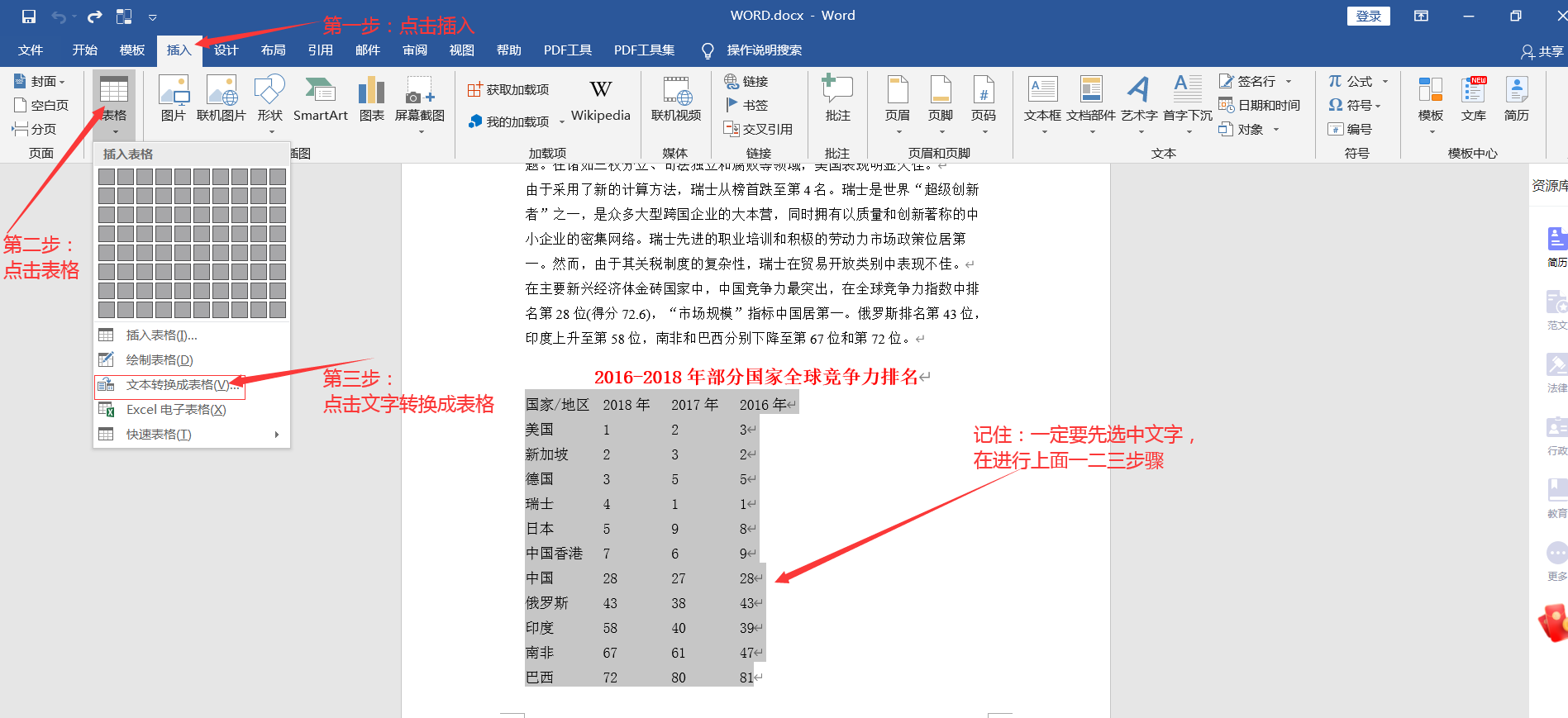Choose 文本转换成表格(V) menu entry
Screen dimensions: 1568x718
[192, 385]
